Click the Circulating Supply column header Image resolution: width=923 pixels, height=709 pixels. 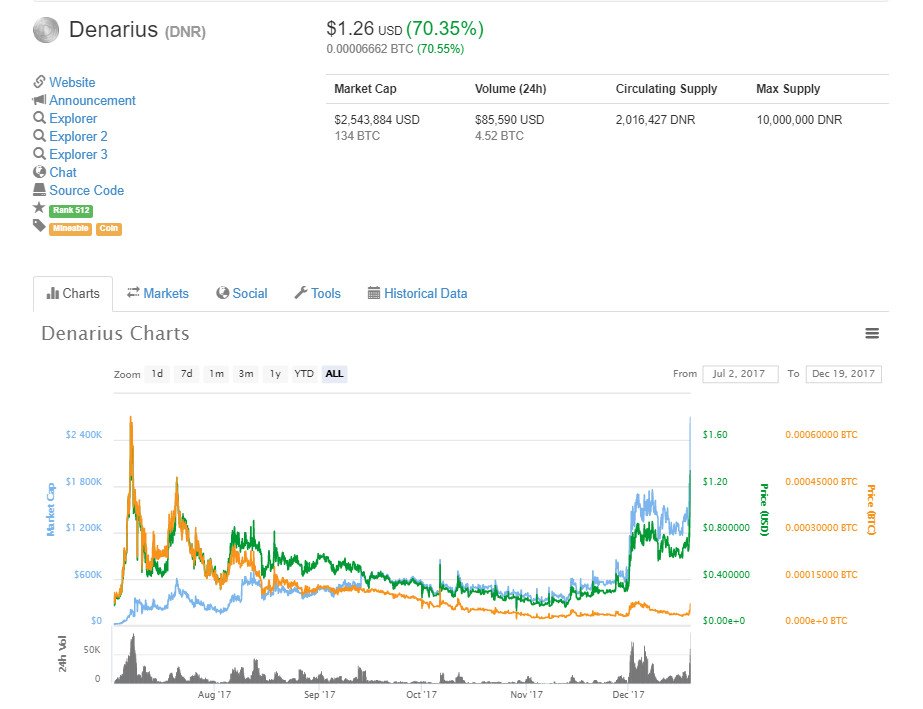pyautogui.click(x=666, y=89)
